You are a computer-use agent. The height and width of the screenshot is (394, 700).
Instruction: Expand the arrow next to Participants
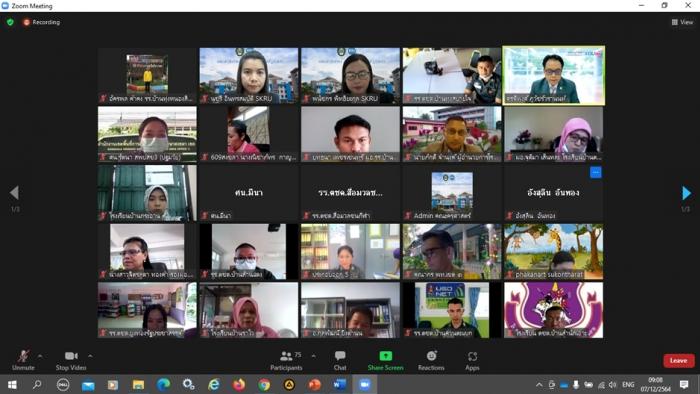(313, 356)
